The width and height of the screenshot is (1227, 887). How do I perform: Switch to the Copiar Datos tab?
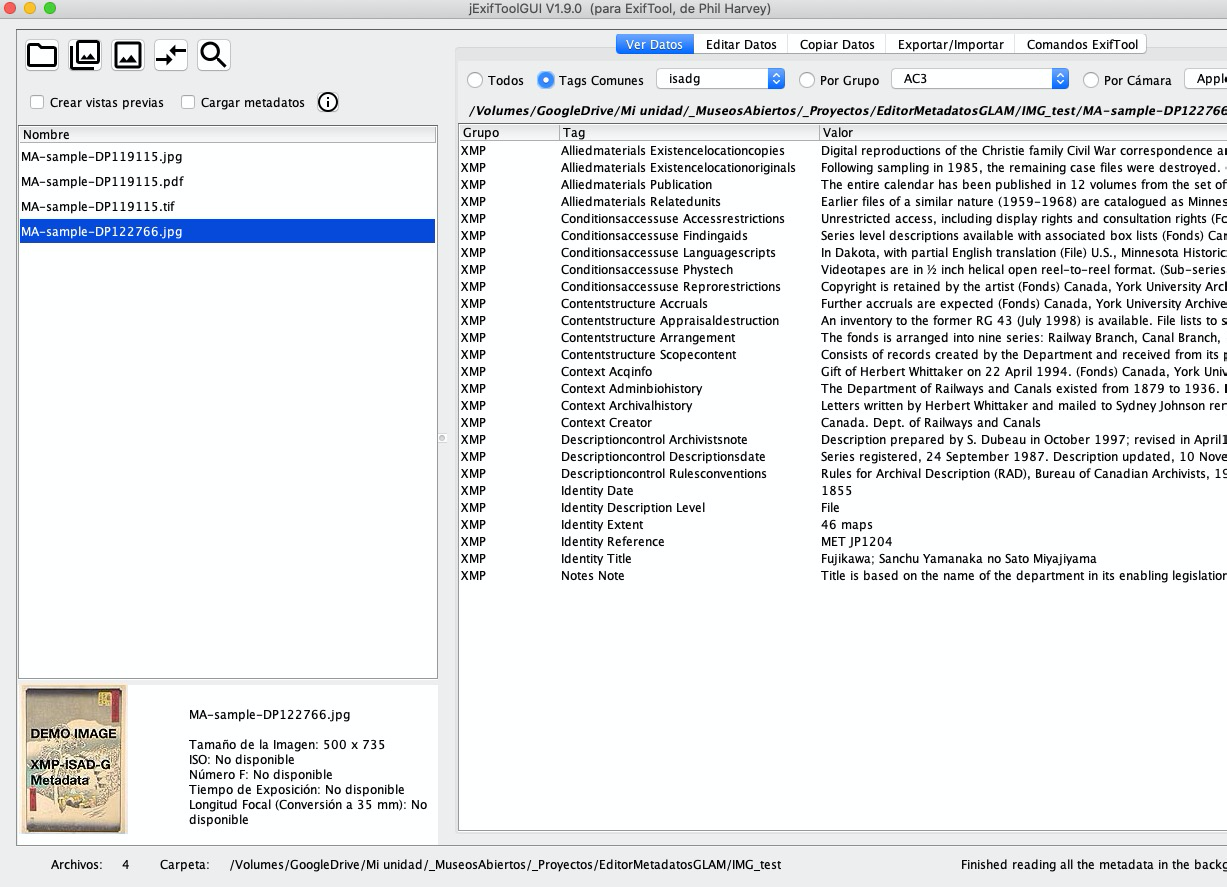(836, 44)
